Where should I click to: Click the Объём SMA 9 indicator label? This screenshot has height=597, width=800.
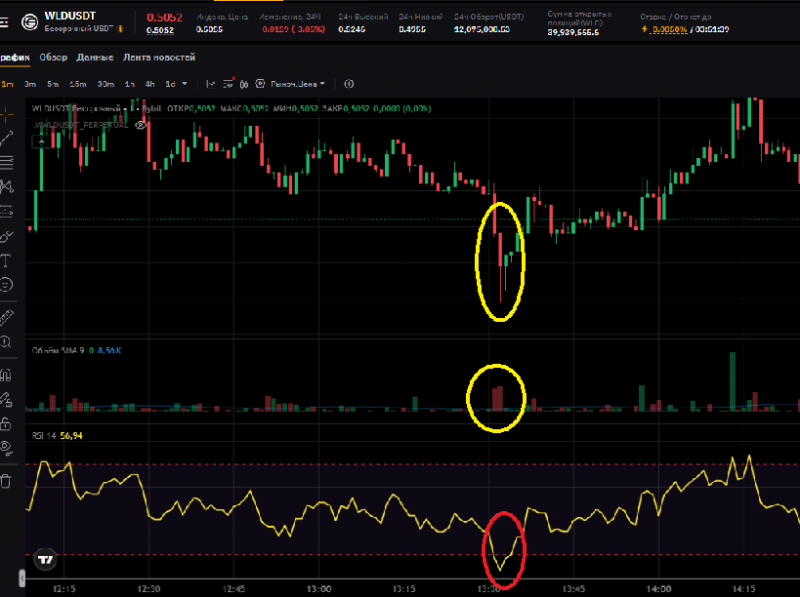click(x=58, y=351)
